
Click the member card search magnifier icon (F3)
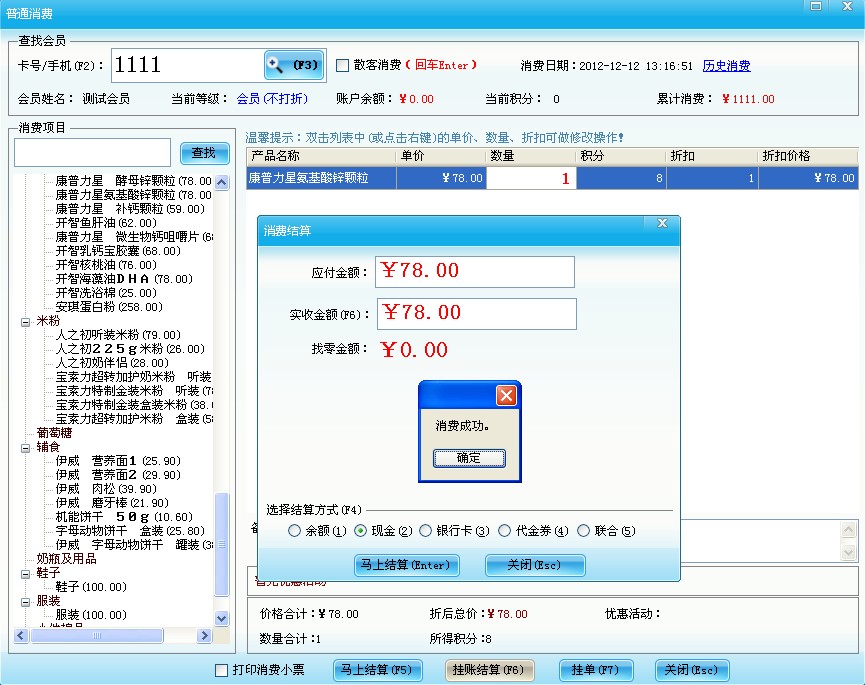293,64
